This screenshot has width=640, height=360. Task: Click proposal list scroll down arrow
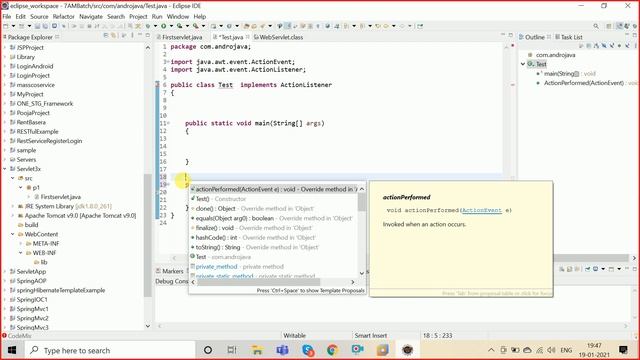(x=362, y=273)
